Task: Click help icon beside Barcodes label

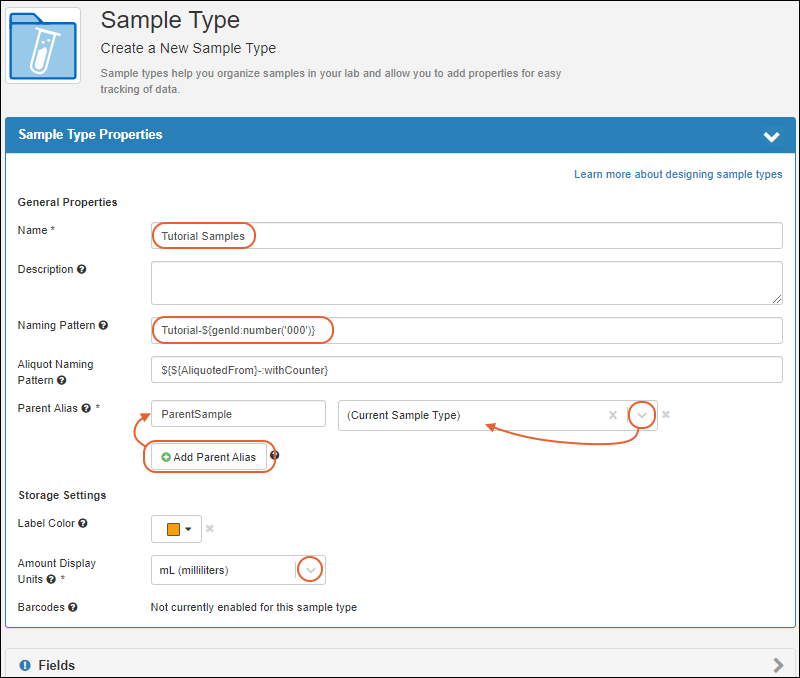Action: pyautogui.click(x=73, y=607)
